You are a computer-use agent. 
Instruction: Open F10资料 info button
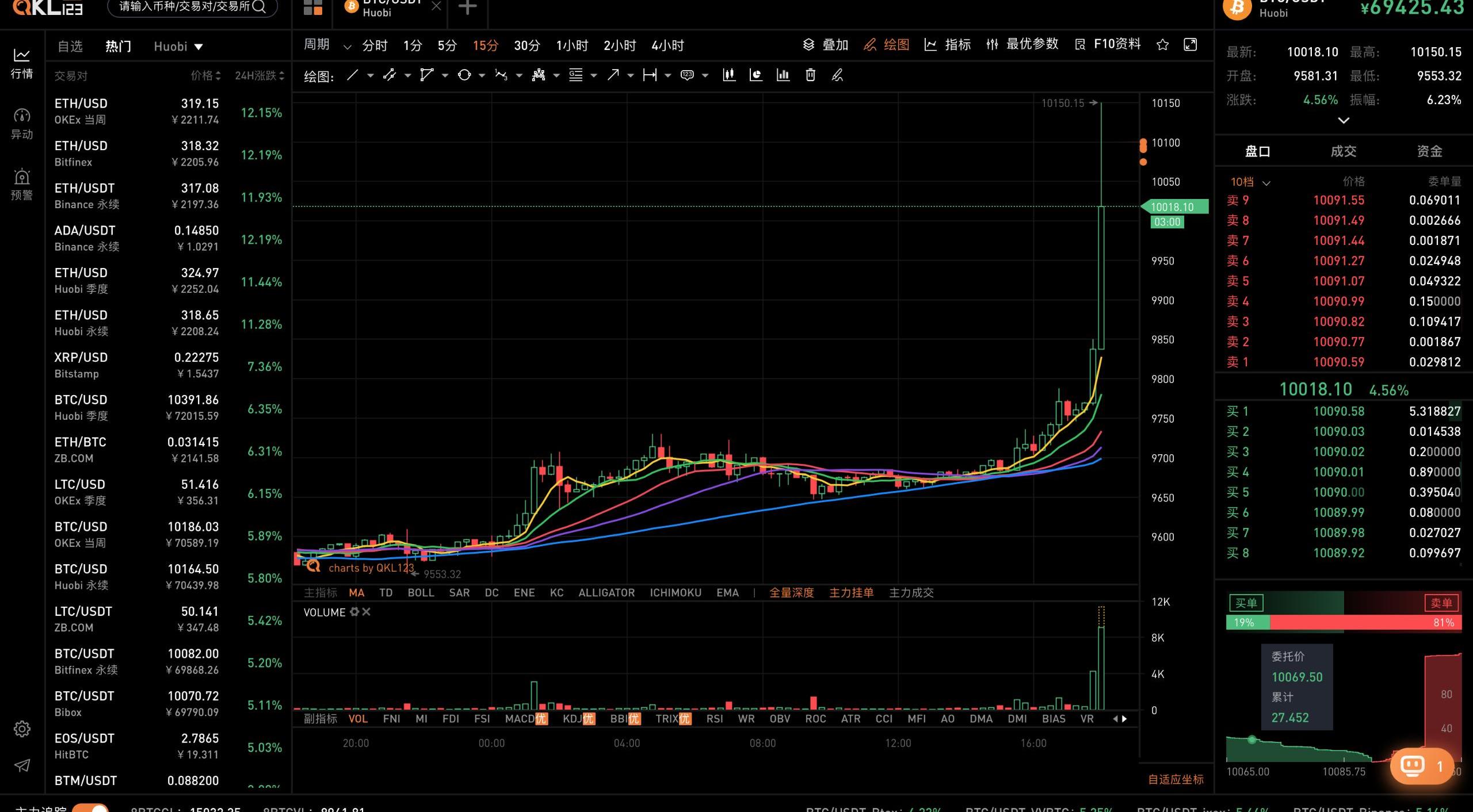point(1108,44)
